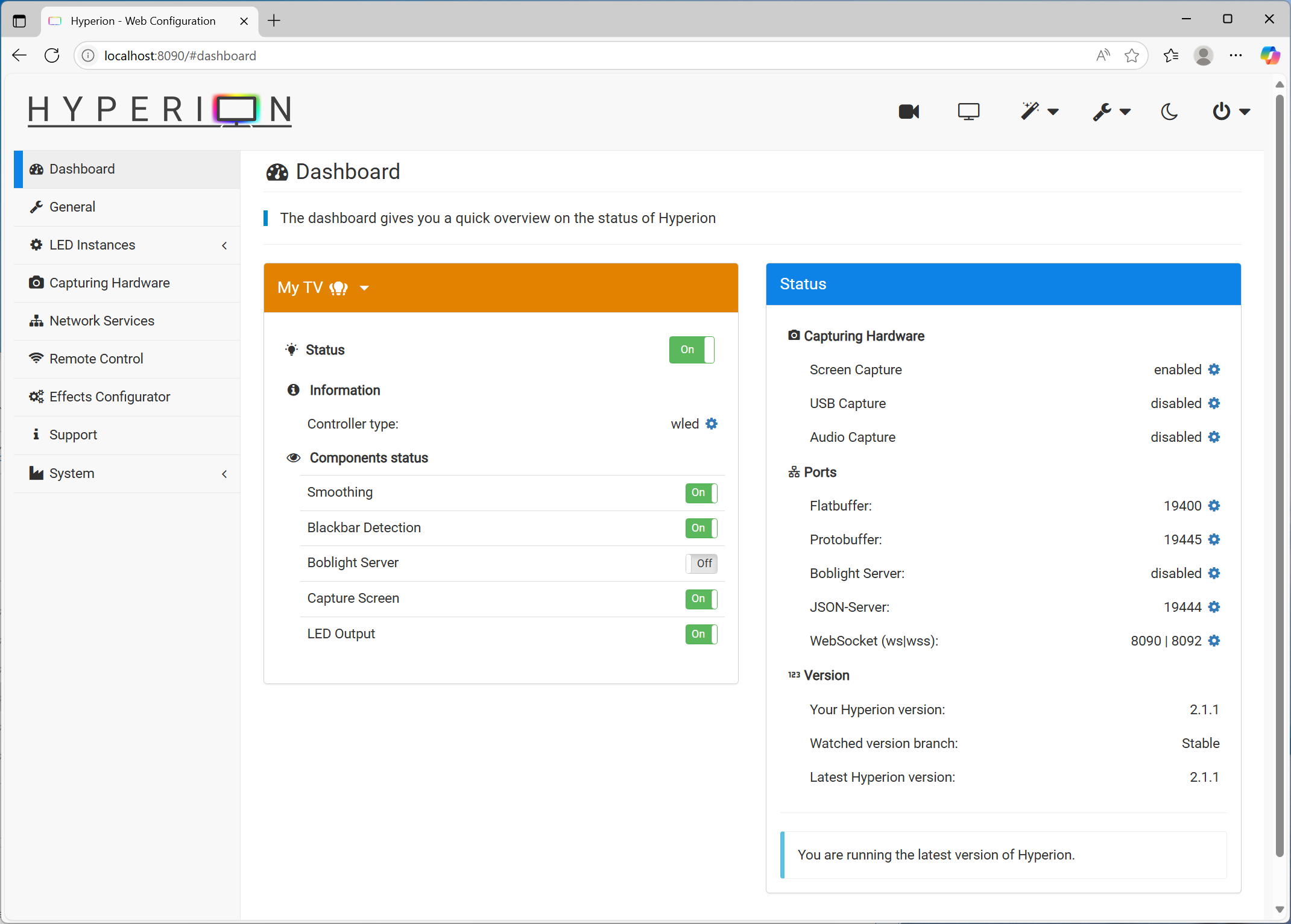Click the Audio Capture settings gear
This screenshot has width=1291, height=924.
point(1214,437)
